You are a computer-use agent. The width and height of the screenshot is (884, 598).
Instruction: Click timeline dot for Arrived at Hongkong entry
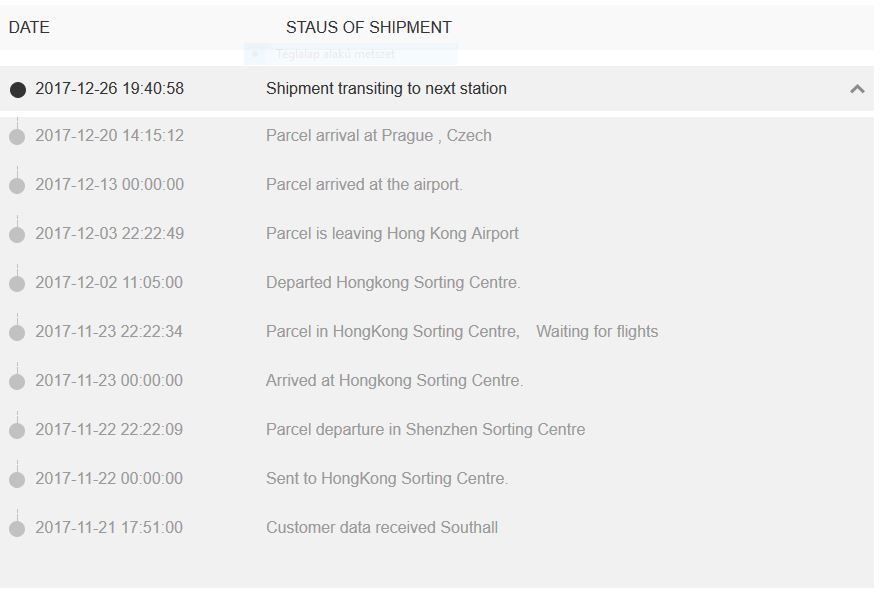[x=17, y=382]
